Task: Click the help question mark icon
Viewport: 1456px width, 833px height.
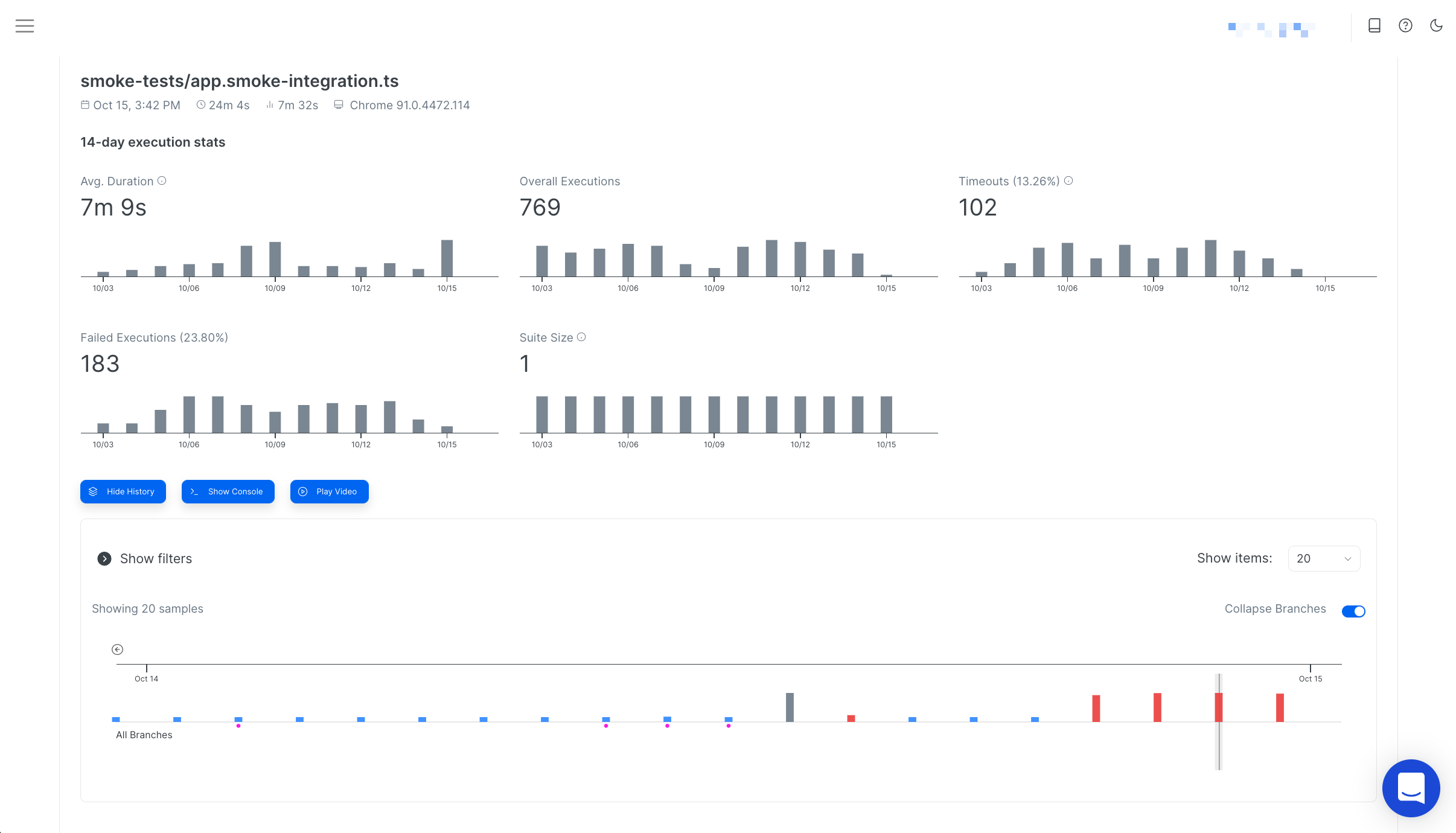Action: point(1405,25)
